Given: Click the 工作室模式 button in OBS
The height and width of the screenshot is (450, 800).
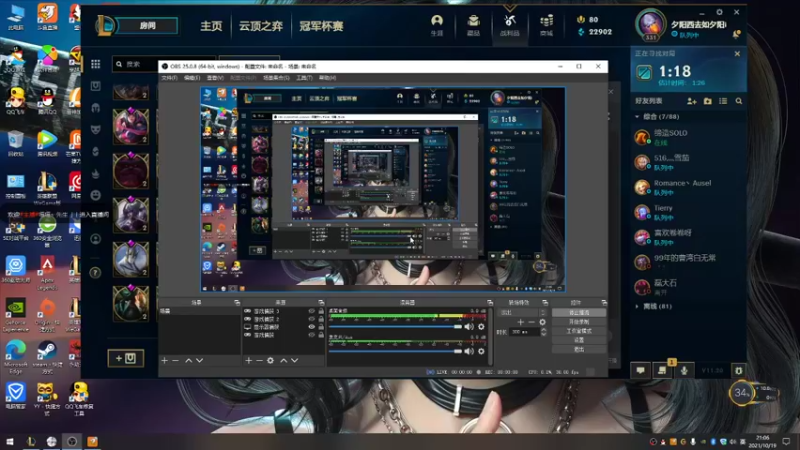Looking at the screenshot, I should 579,331.
